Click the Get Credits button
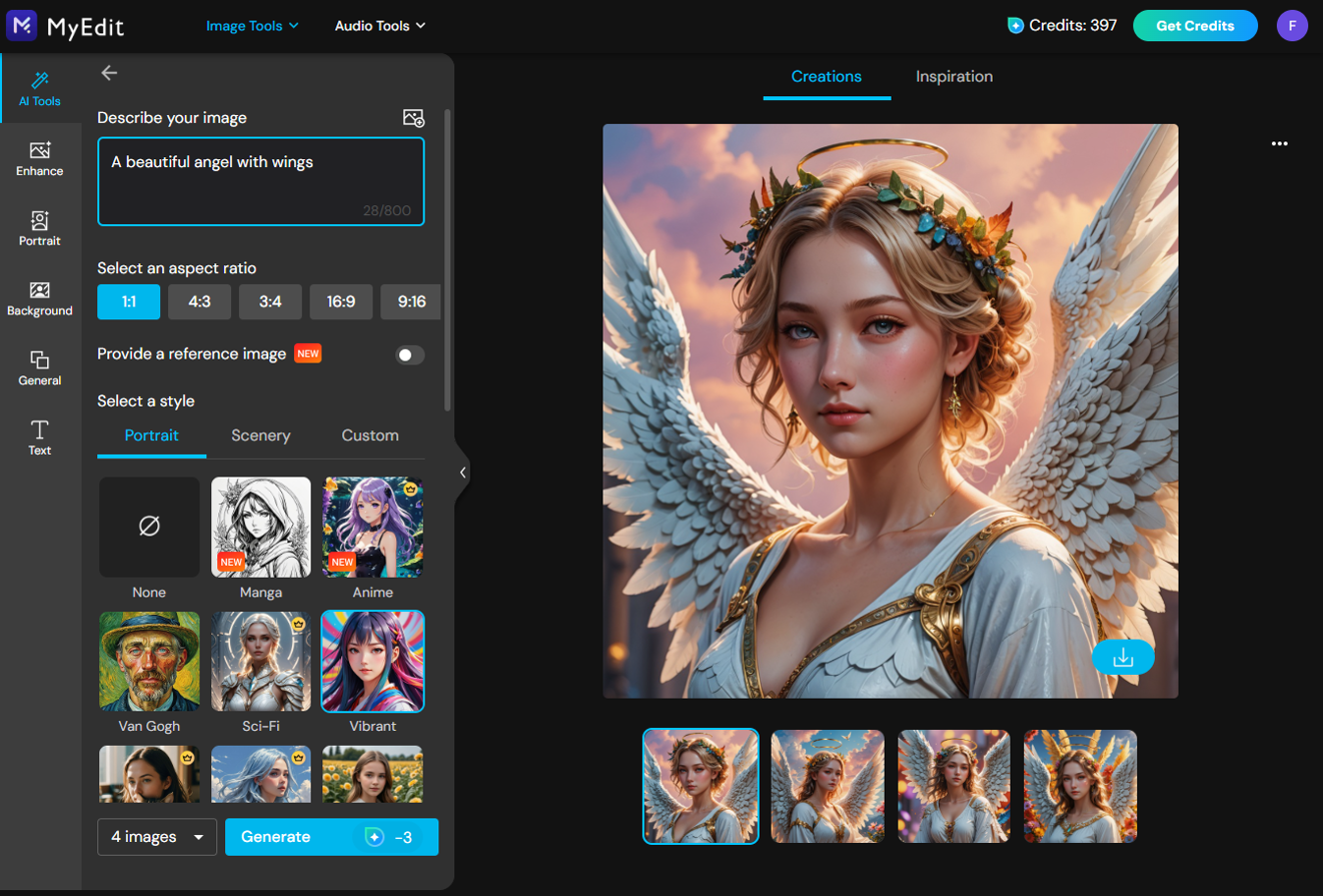This screenshot has width=1323, height=896. click(x=1195, y=26)
